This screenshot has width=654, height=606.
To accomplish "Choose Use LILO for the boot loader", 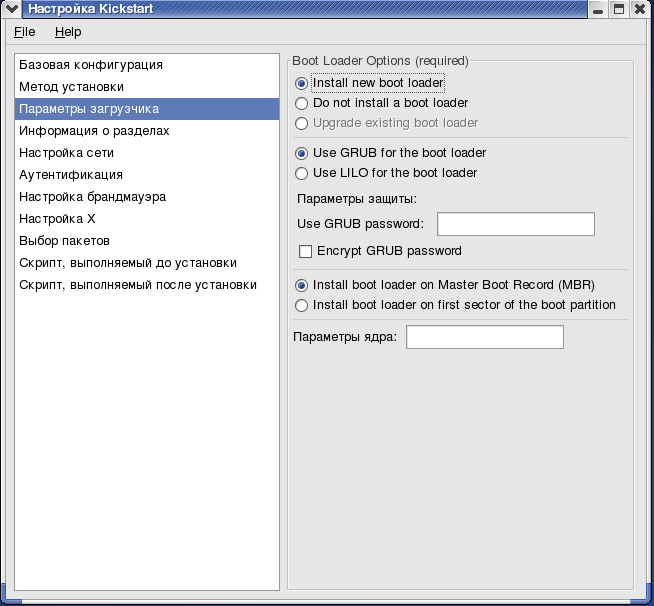I will click(386, 173).
